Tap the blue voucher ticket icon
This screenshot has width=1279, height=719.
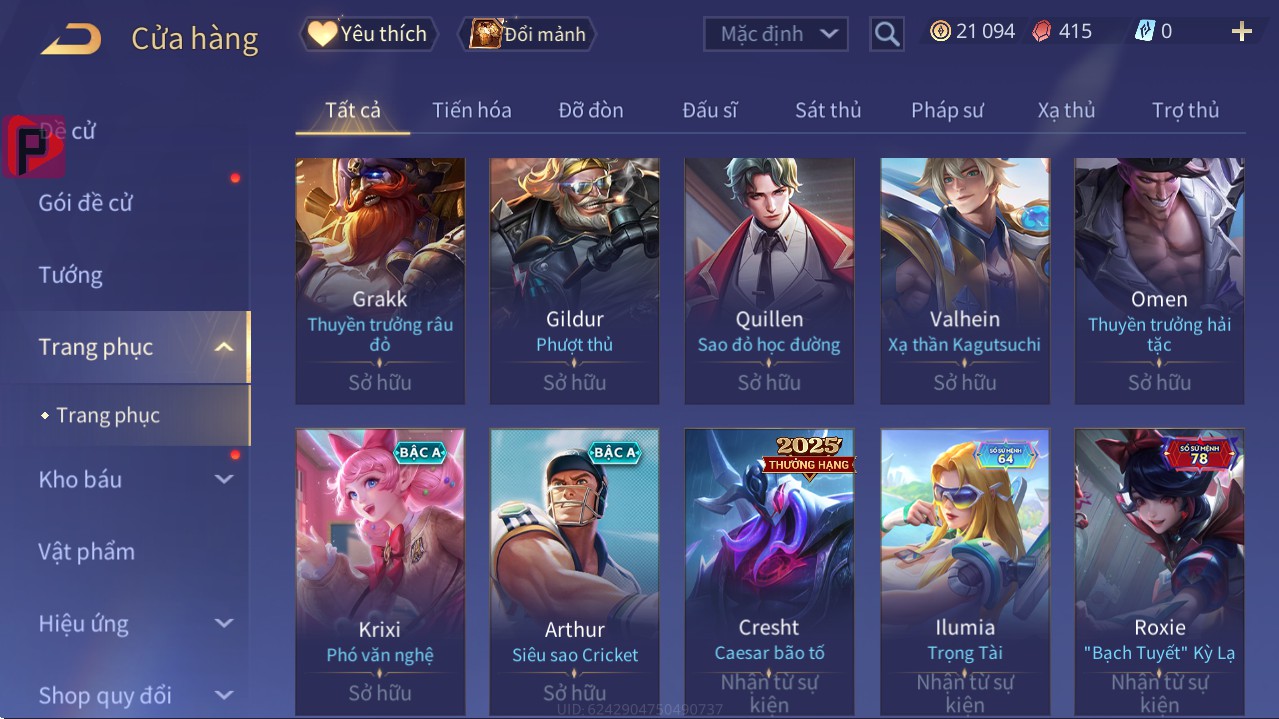pyautogui.click(x=1145, y=32)
